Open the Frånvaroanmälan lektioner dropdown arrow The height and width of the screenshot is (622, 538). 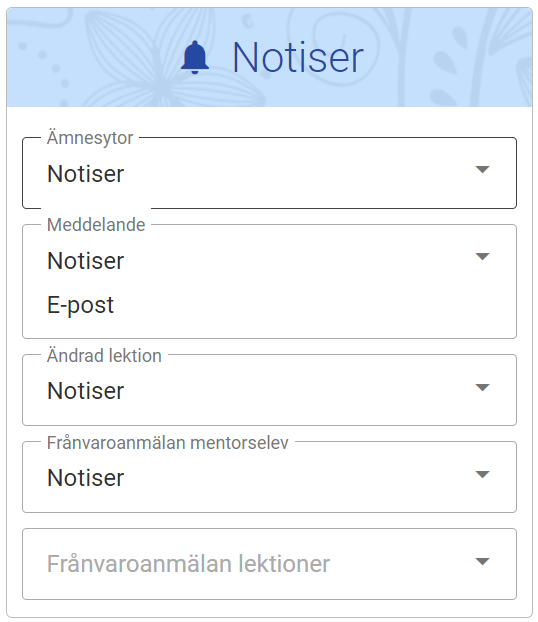(x=482, y=561)
